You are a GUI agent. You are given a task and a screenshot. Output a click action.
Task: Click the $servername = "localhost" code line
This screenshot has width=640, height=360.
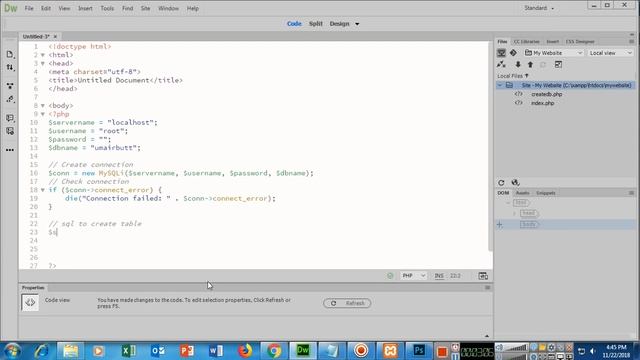[x=103, y=122]
